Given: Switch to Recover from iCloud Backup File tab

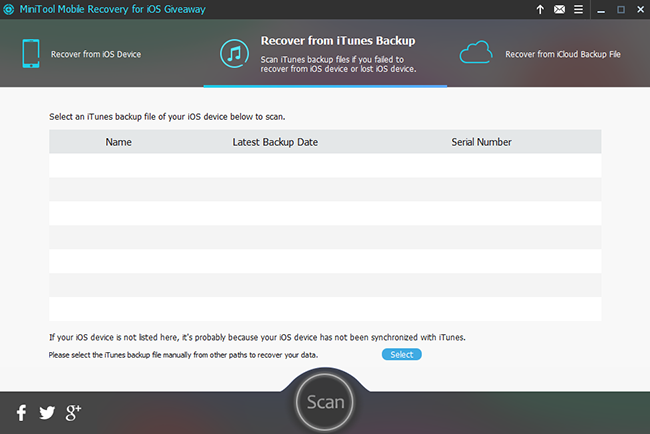Looking at the screenshot, I should point(563,54).
